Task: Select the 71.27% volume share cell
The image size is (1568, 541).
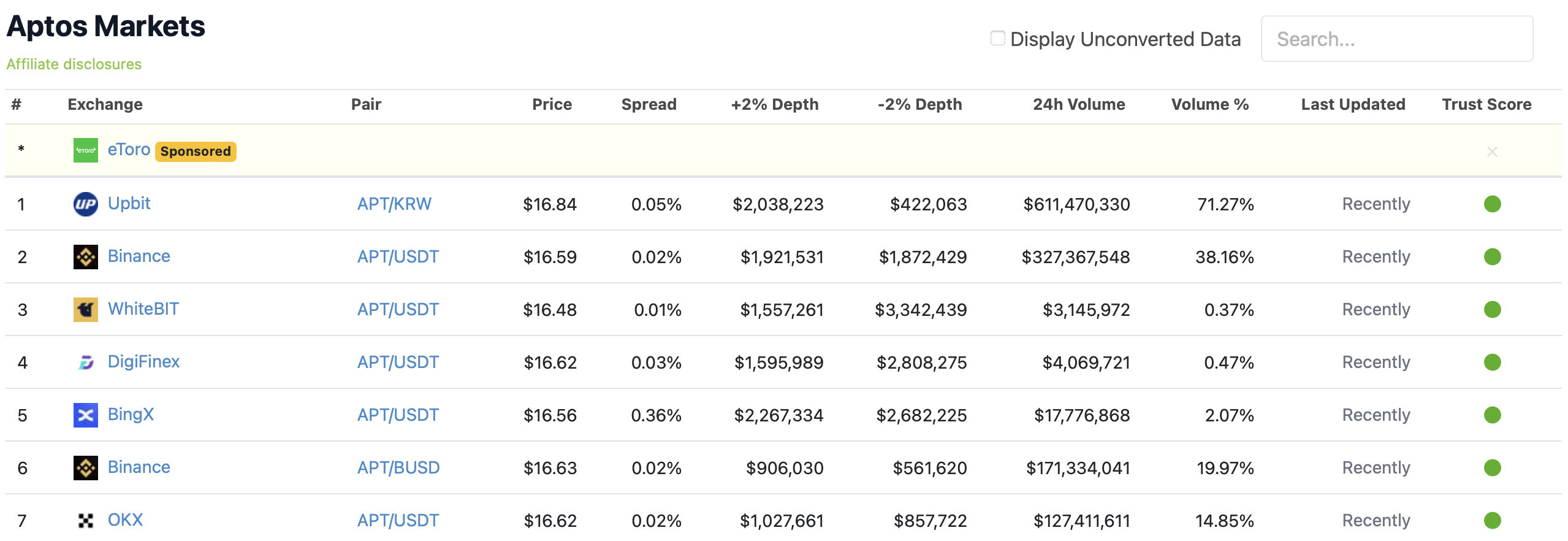Action: pos(1225,204)
